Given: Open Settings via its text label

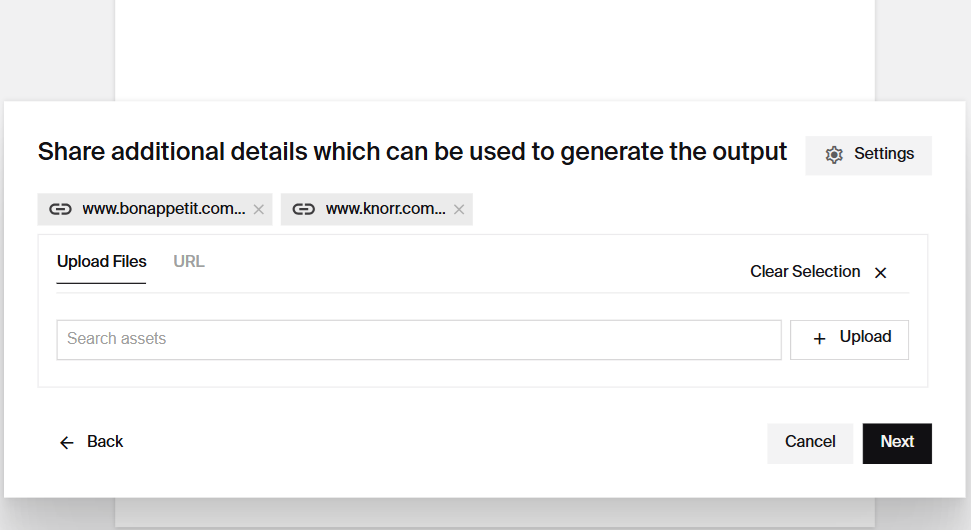Looking at the screenshot, I should click(x=884, y=154).
